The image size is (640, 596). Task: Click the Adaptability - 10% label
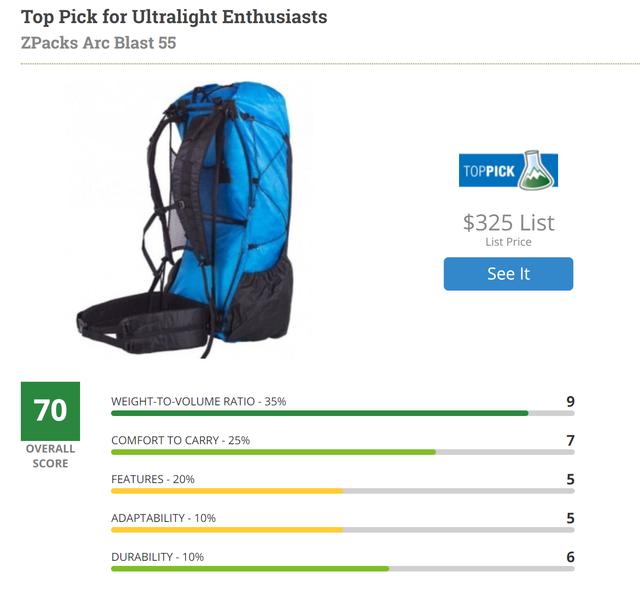(163, 518)
